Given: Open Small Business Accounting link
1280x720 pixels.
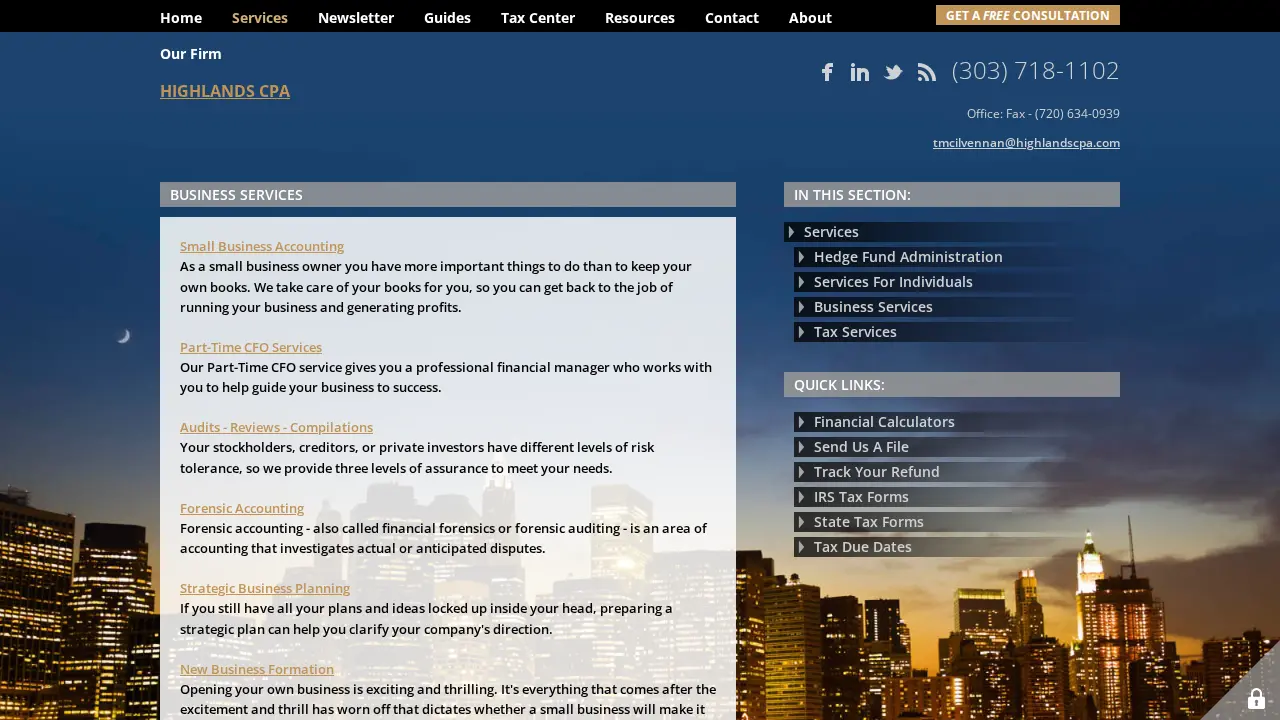Looking at the screenshot, I should 262,246.
